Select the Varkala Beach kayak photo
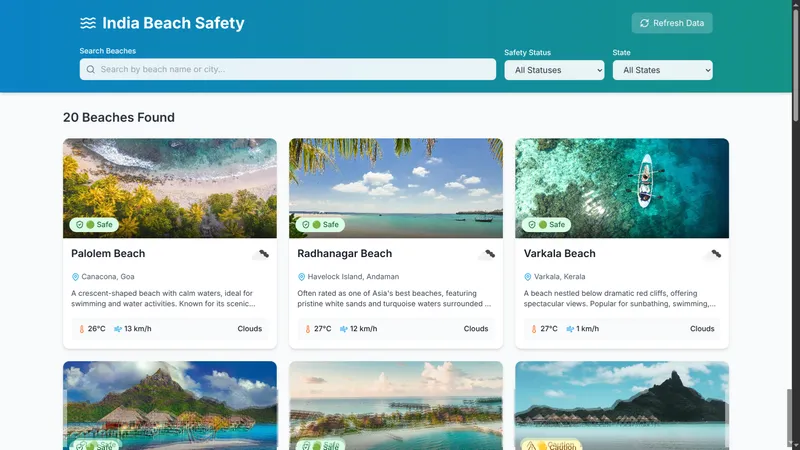 [x=622, y=188]
